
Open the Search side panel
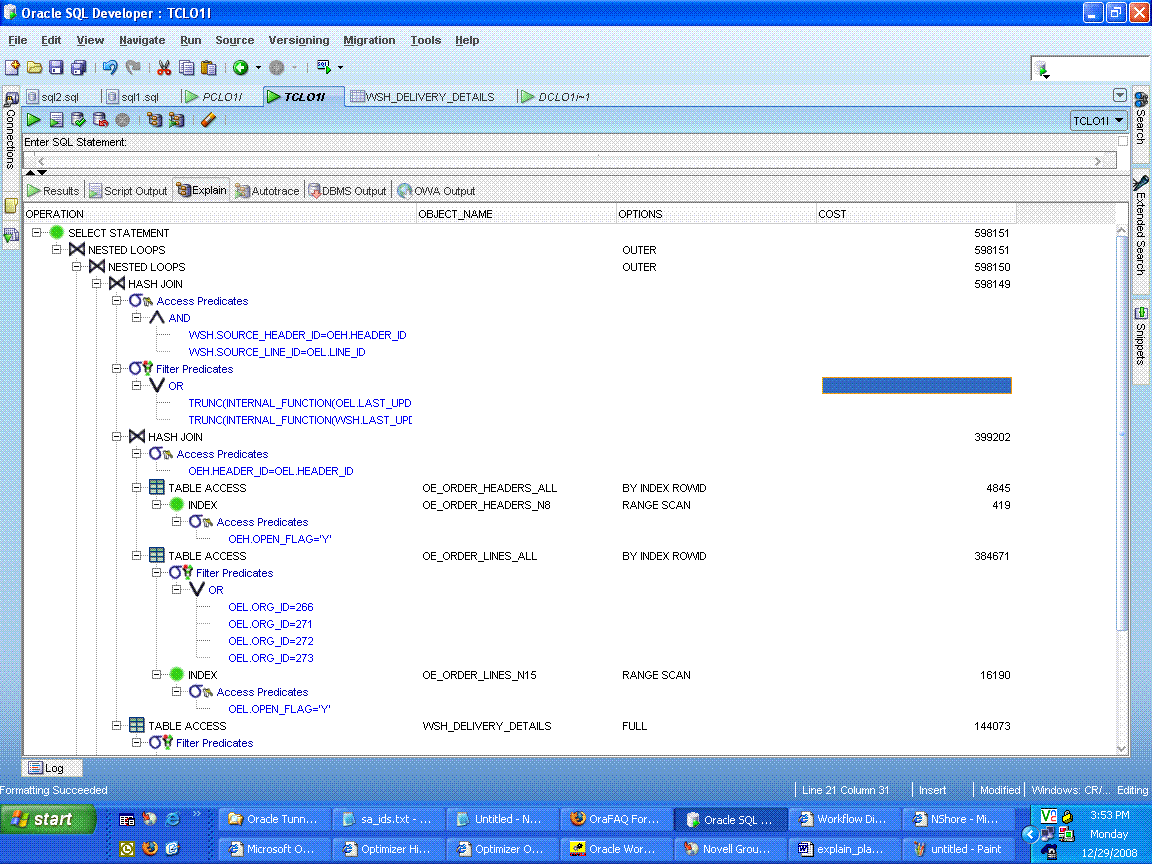pos(1140,118)
